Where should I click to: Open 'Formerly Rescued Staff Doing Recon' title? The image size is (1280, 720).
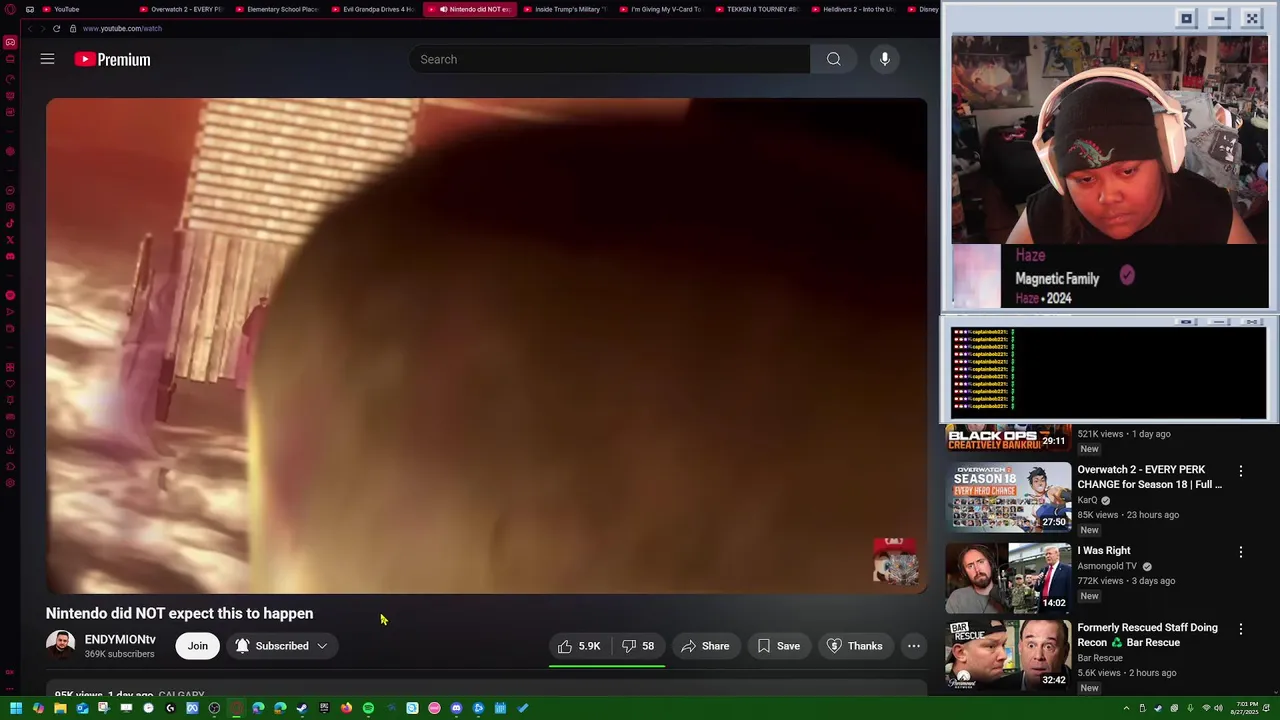1148,635
